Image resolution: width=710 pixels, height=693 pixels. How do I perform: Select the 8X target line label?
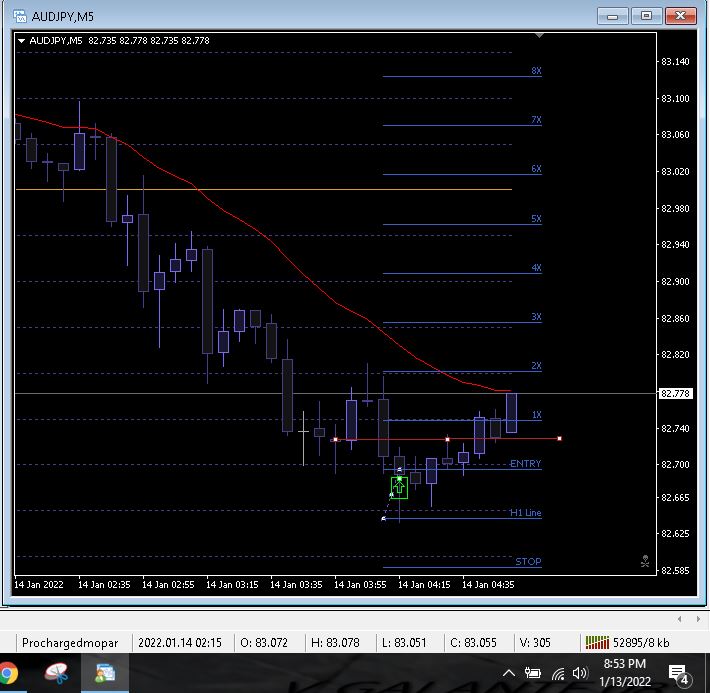coord(536,71)
